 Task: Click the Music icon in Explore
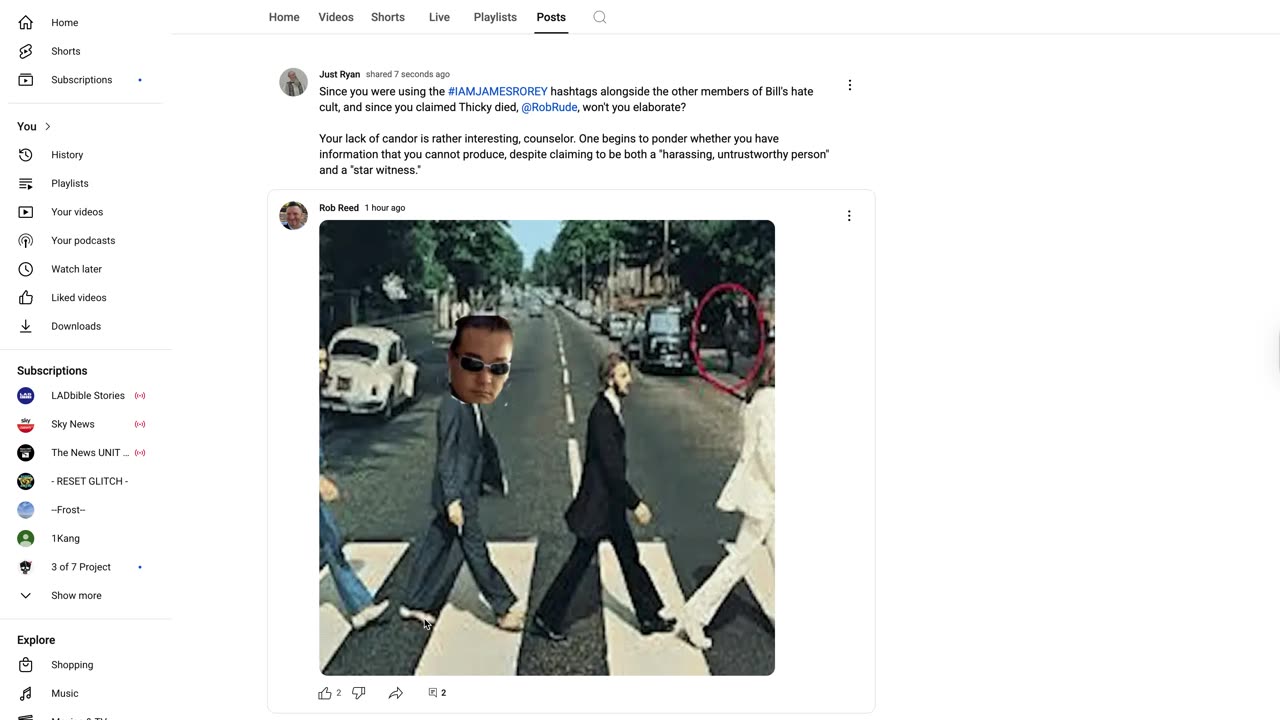coord(26,693)
